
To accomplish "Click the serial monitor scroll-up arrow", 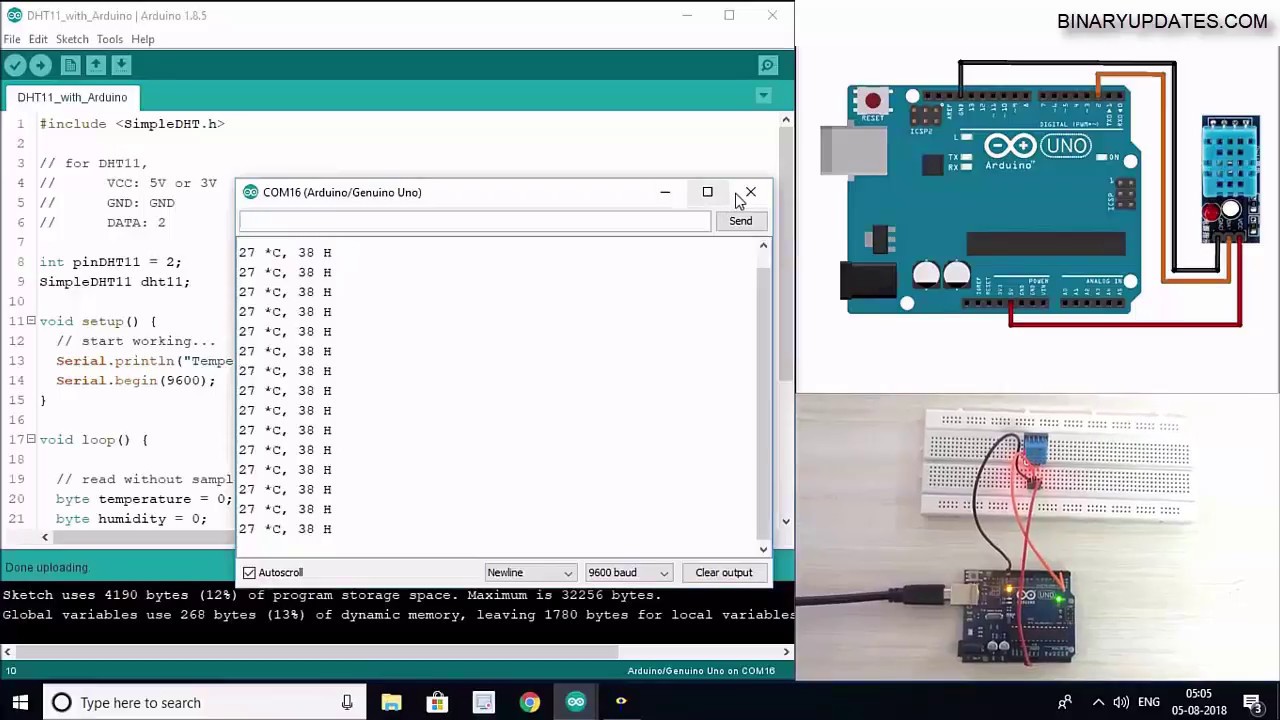I will pyautogui.click(x=763, y=246).
